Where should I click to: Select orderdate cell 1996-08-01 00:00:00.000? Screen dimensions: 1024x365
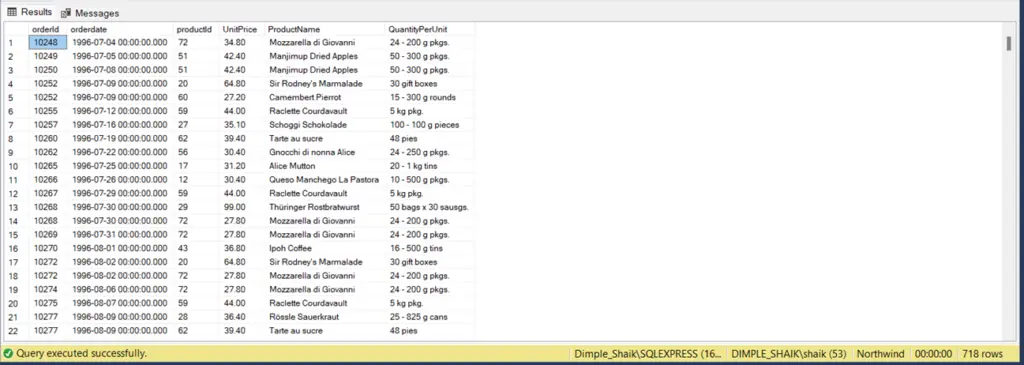click(x=121, y=248)
